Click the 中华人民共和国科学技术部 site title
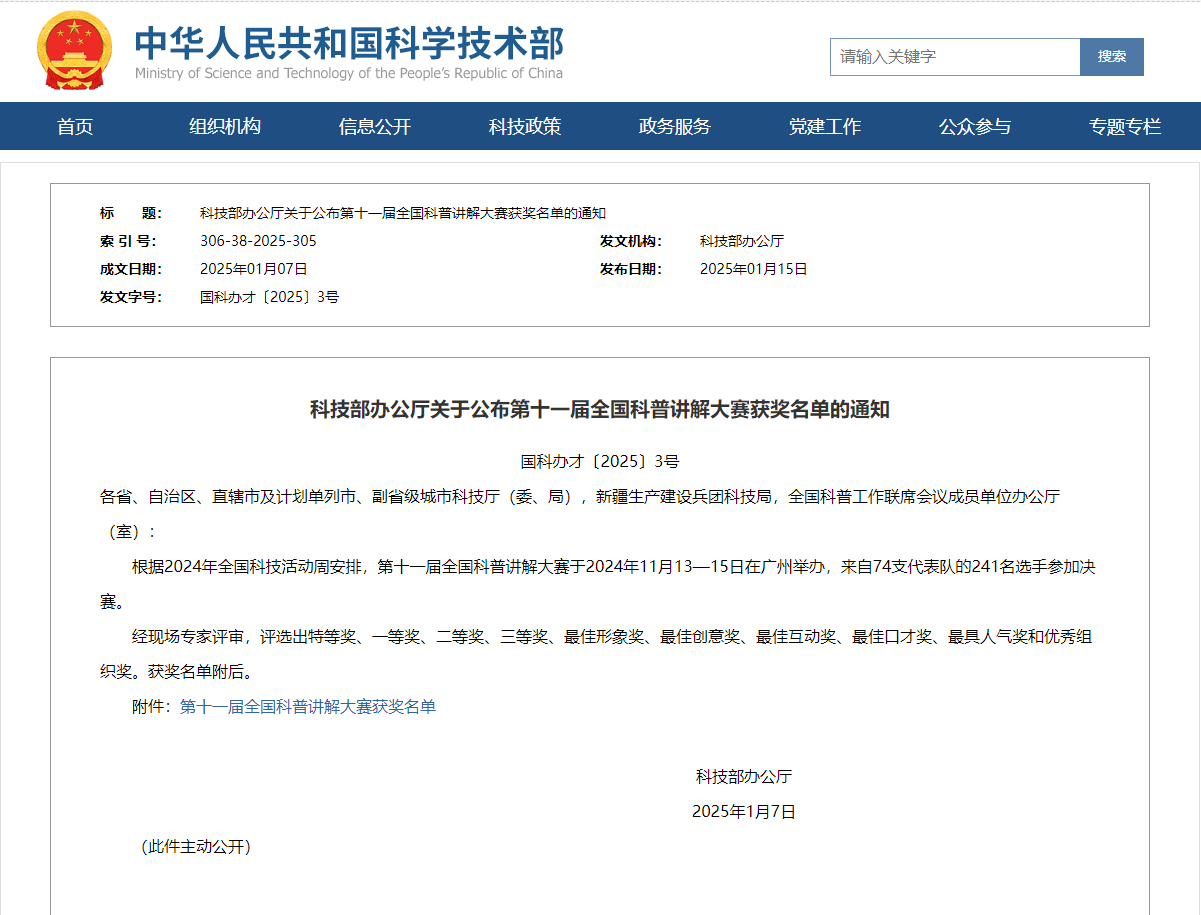1201x915 pixels. (x=349, y=41)
